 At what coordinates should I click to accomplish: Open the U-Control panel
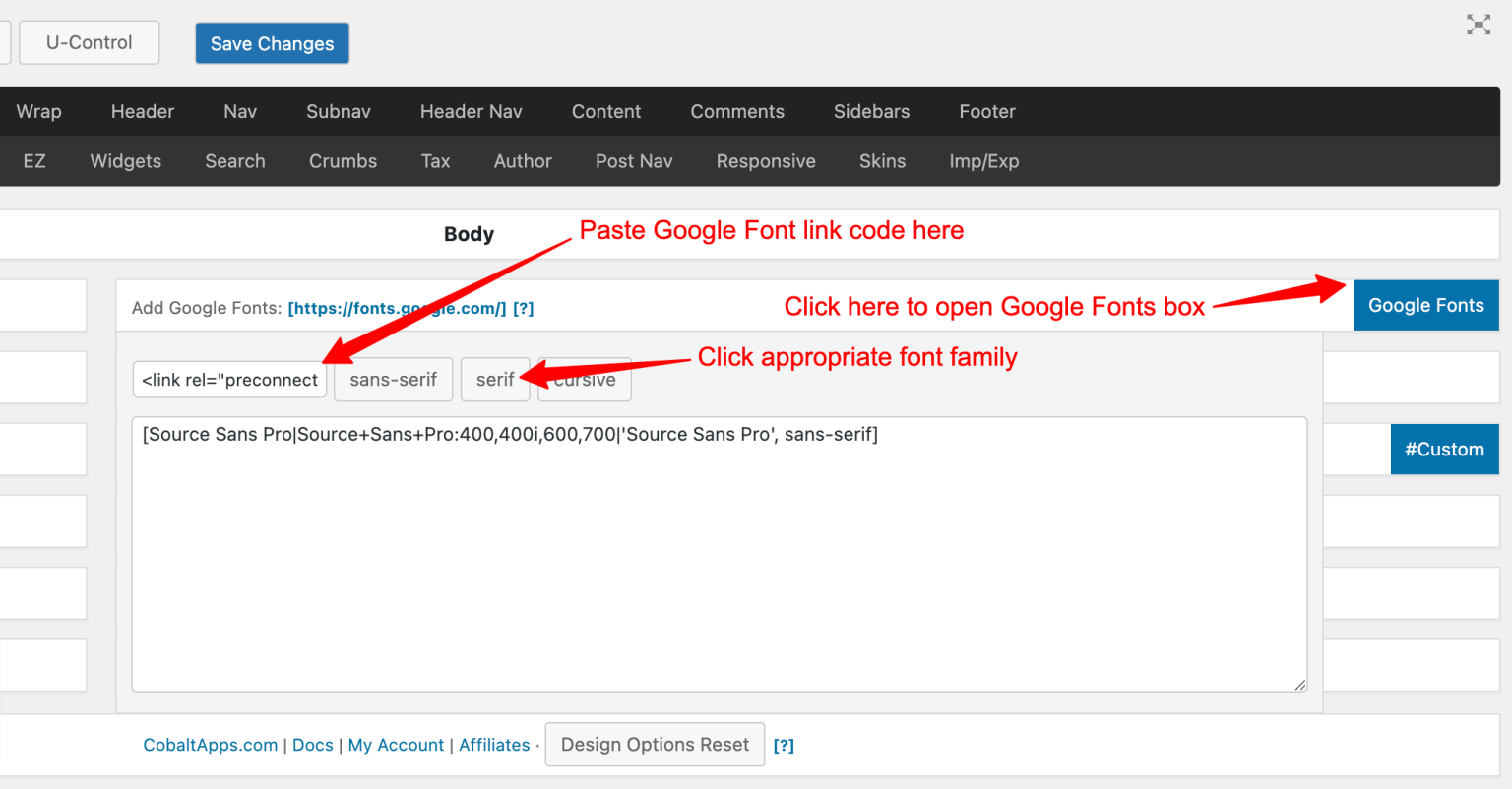click(x=89, y=42)
